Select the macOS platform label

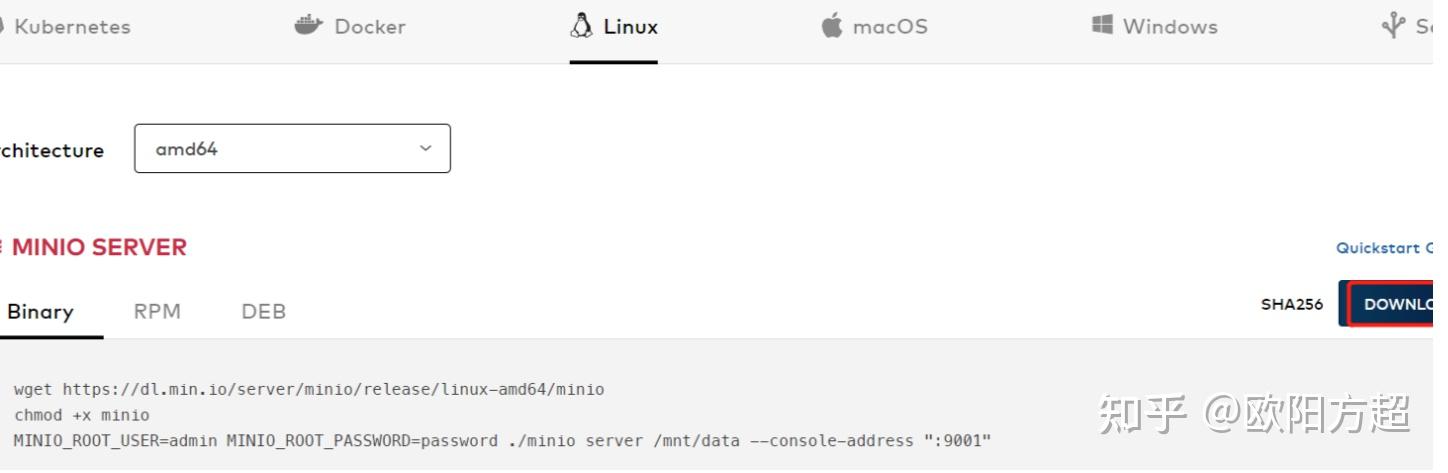(890, 27)
